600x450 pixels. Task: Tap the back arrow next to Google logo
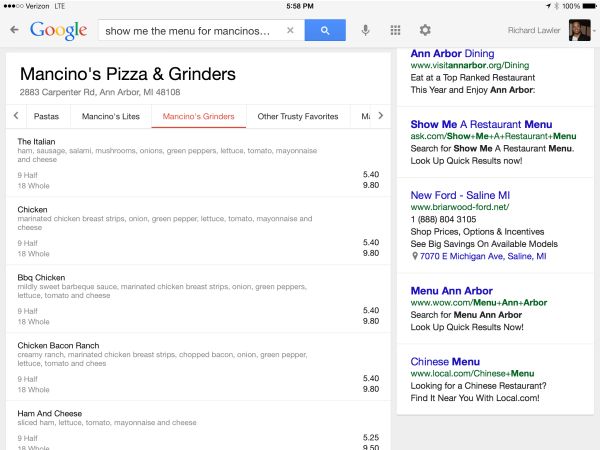click(x=15, y=30)
